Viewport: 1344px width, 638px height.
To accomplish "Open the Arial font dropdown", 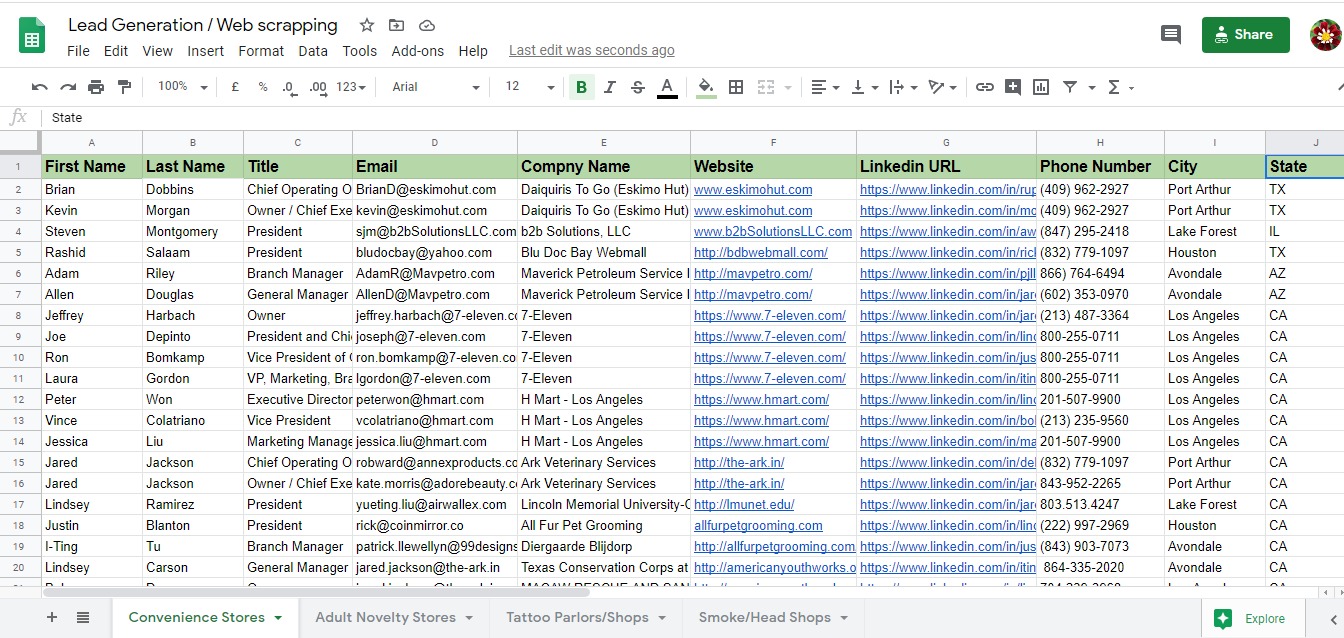I will [x=435, y=87].
